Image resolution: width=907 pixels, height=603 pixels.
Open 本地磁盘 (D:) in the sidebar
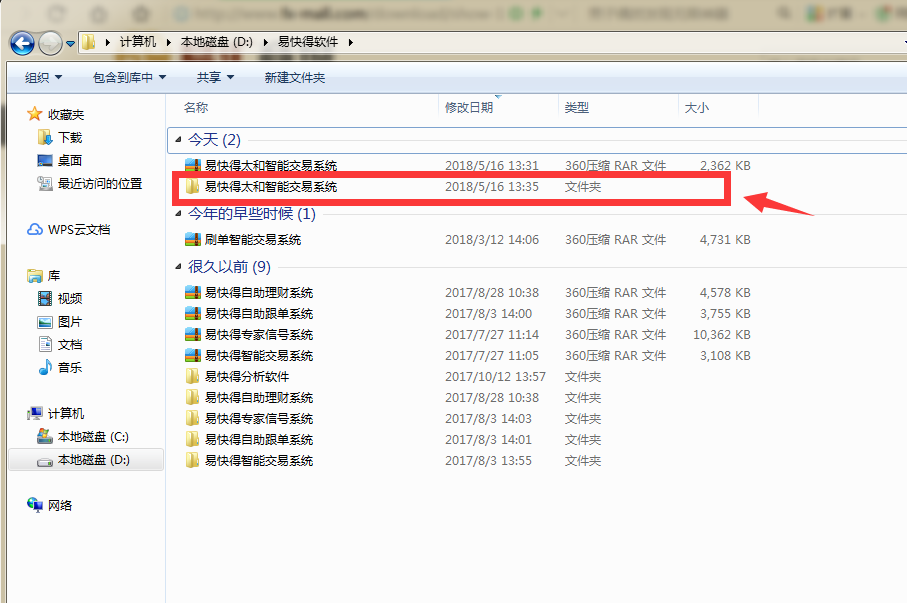94,460
